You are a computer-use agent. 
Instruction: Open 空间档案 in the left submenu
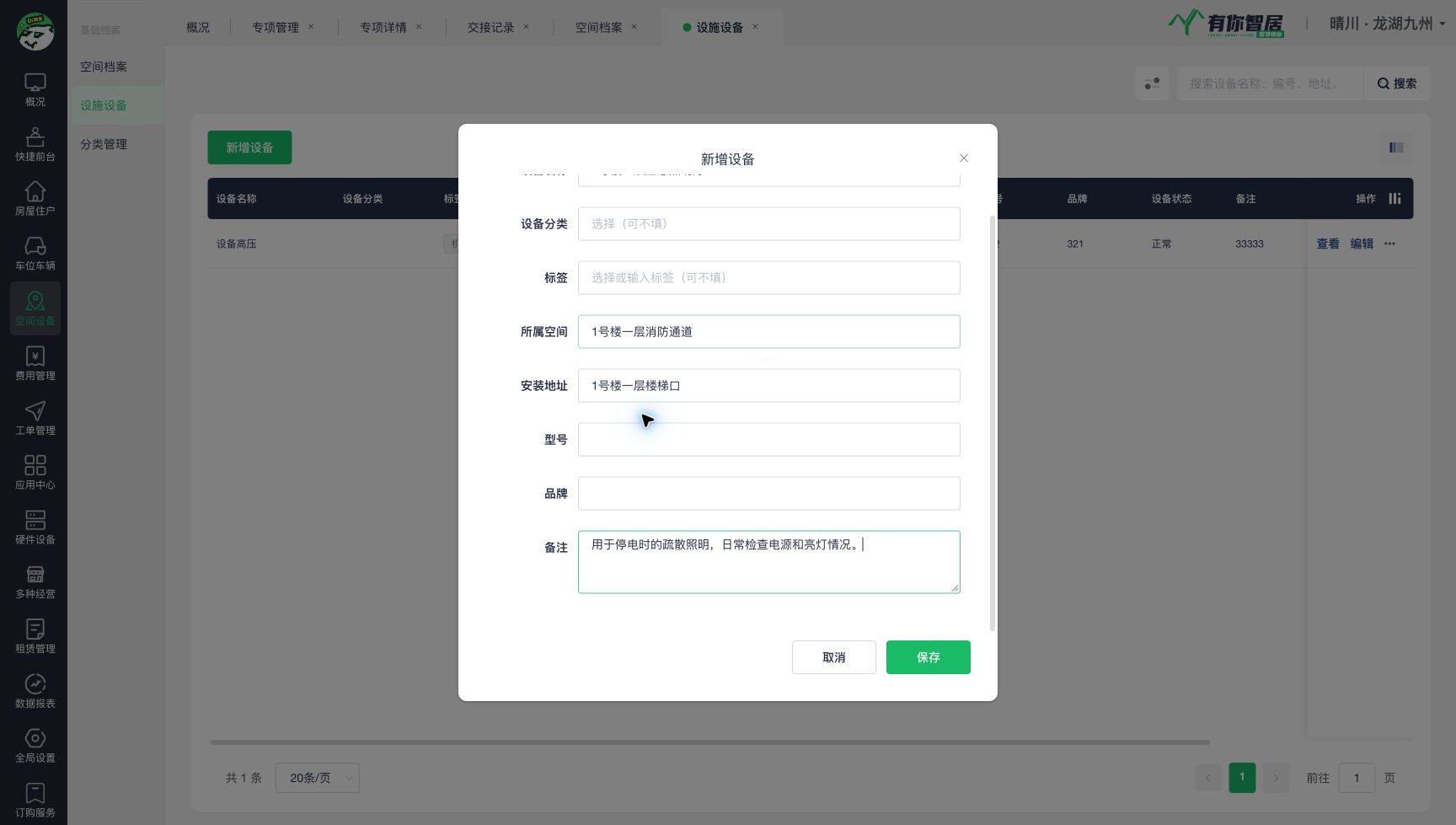(x=104, y=67)
